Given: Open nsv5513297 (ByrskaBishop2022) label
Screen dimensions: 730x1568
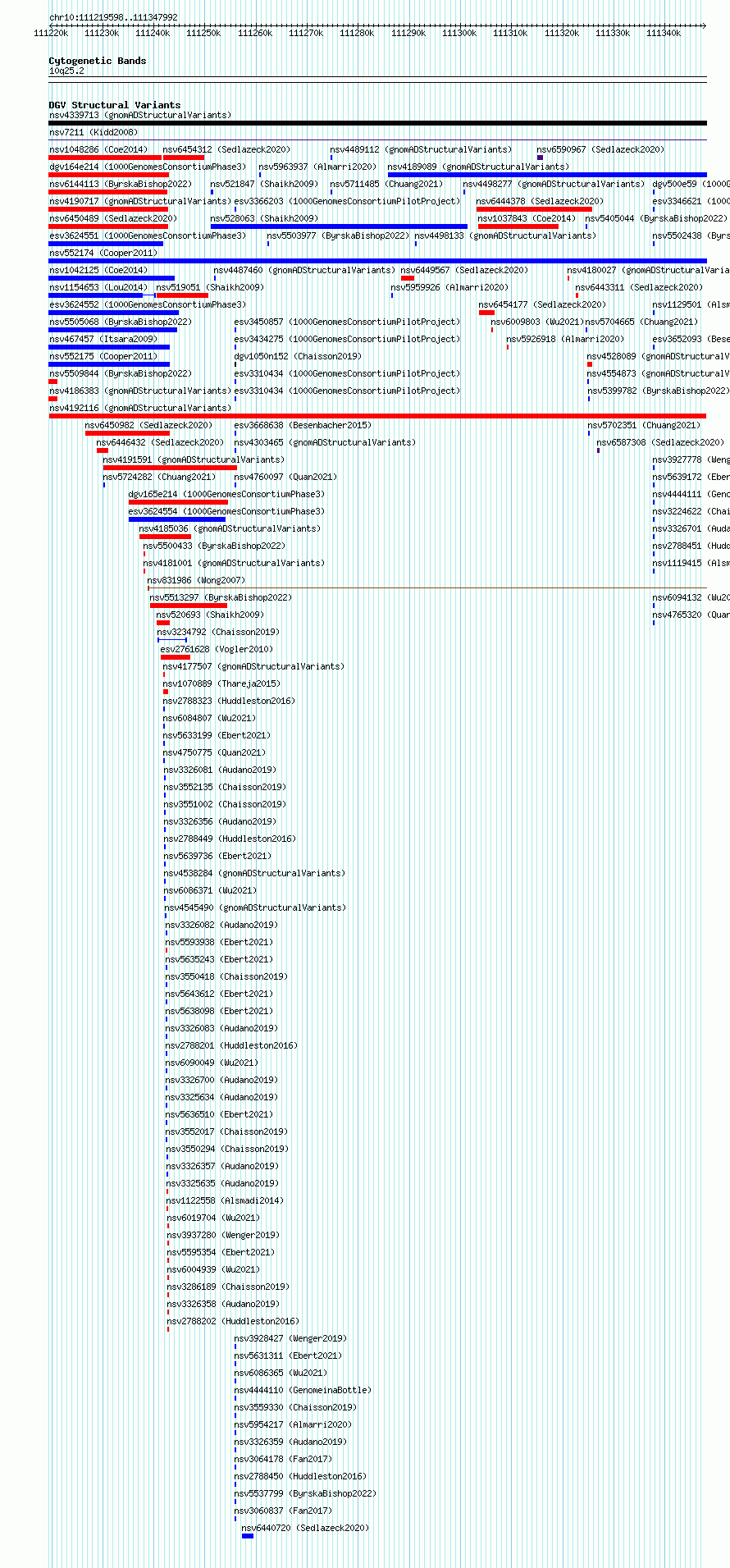Looking at the screenshot, I should tap(221, 597).
